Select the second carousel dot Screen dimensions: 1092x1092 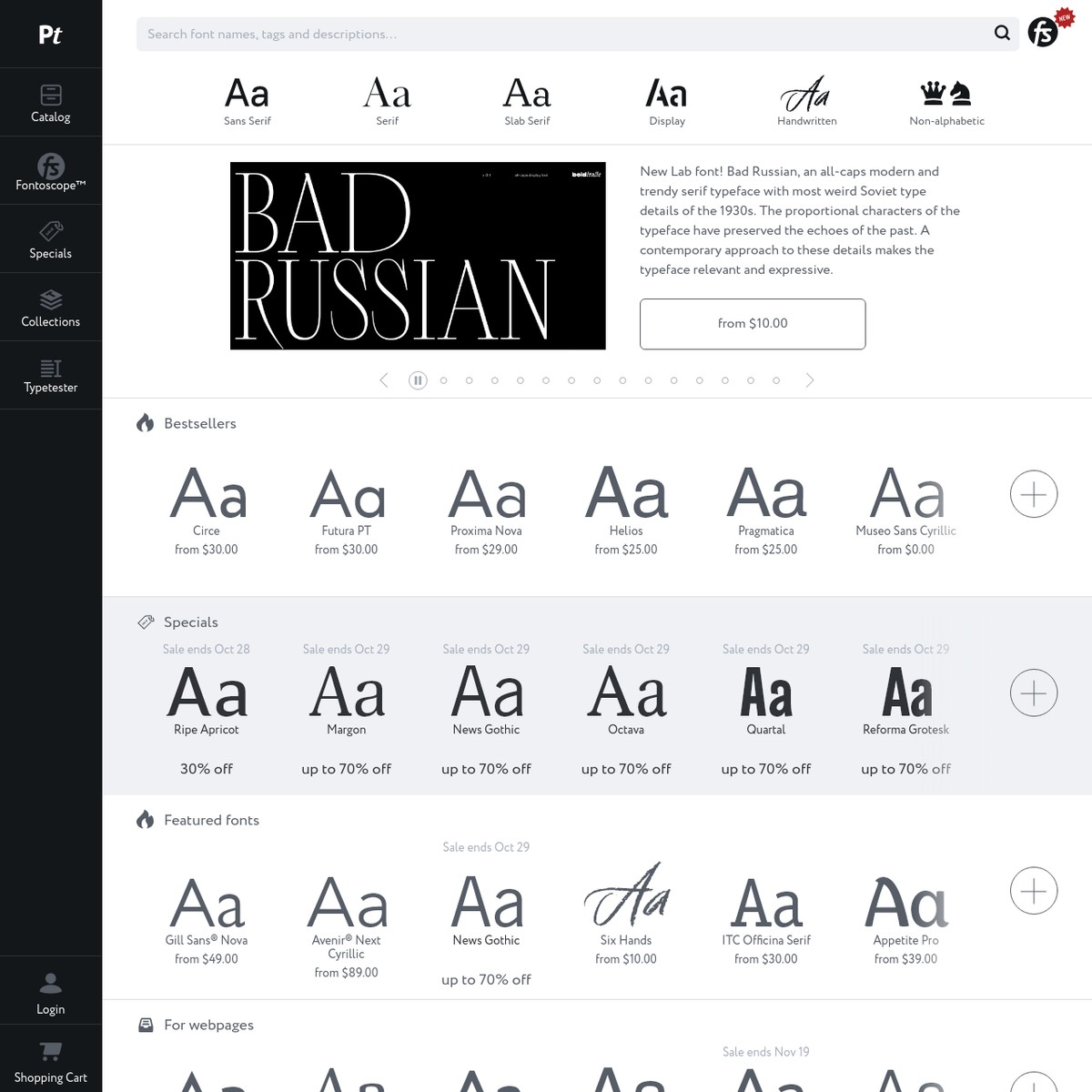click(x=470, y=380)
